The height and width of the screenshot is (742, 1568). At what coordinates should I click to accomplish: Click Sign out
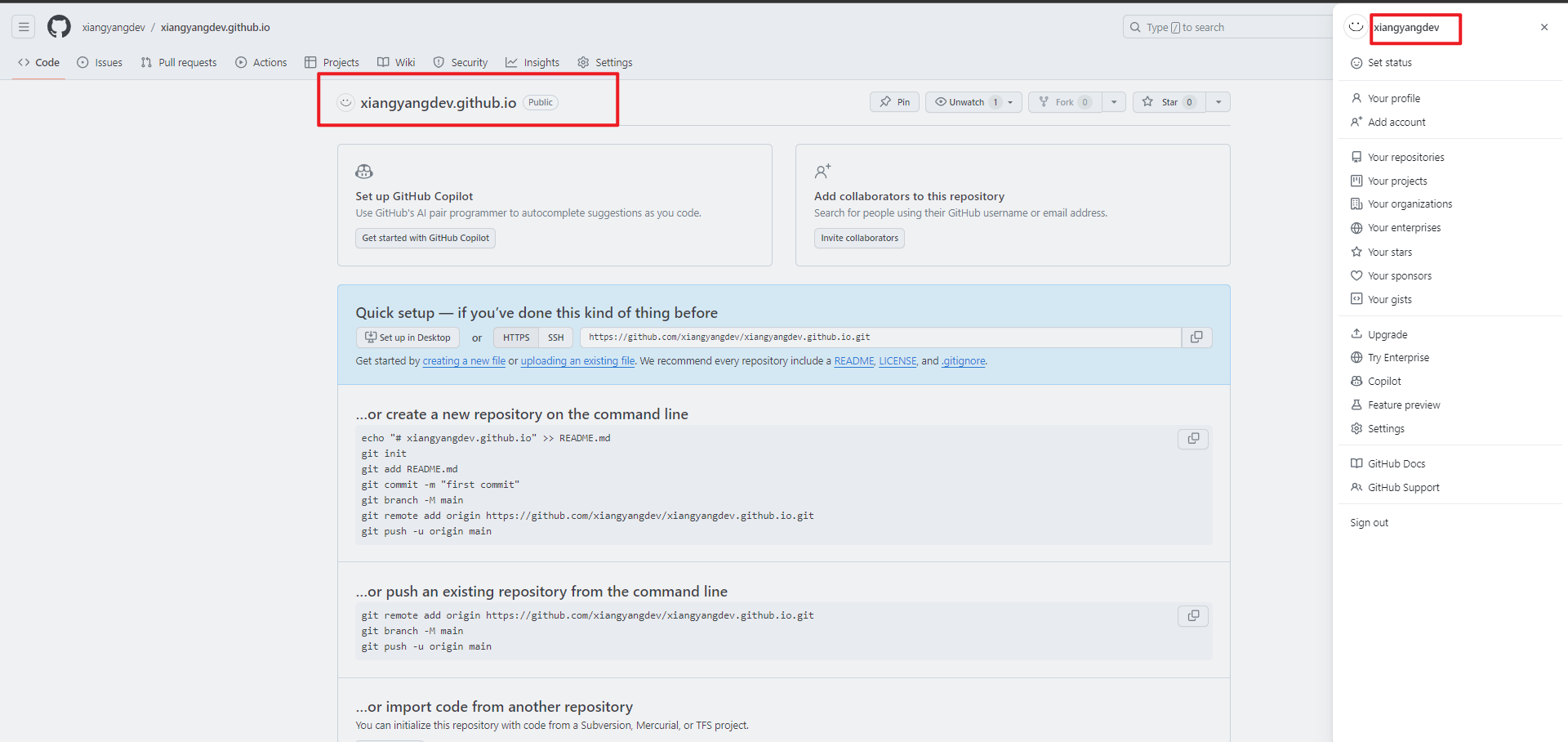[1450, 523]
